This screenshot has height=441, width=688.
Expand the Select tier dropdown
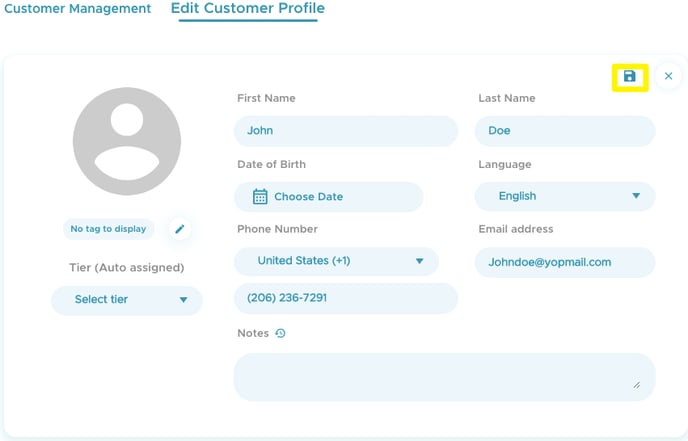point(127,300)
